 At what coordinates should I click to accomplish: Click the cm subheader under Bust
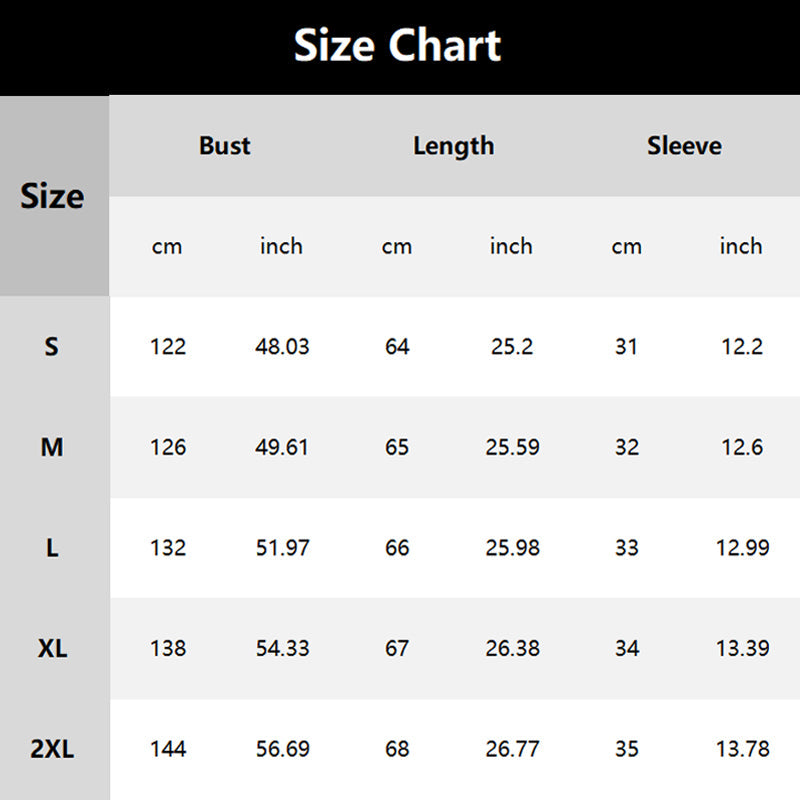167,246
